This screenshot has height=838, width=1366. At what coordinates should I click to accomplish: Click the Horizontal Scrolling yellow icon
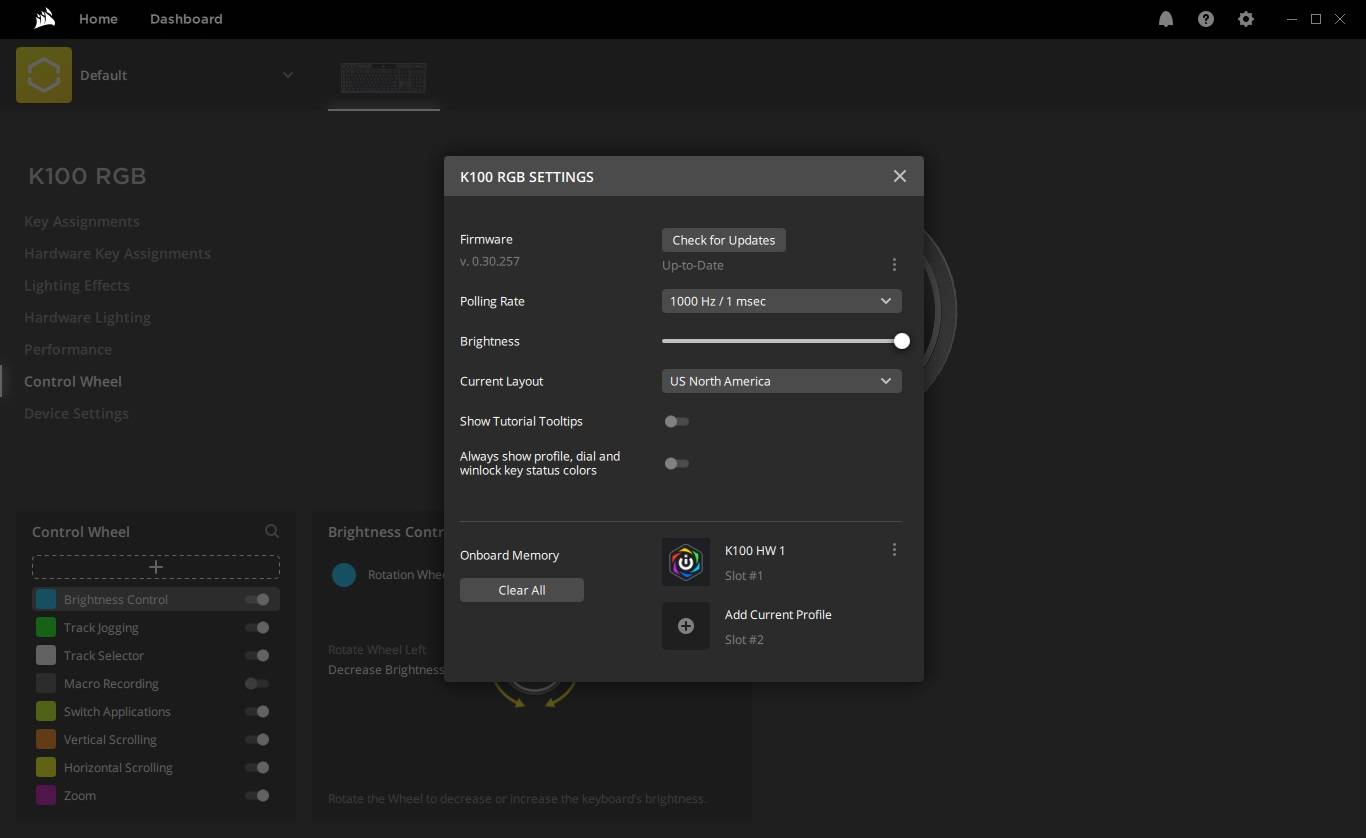46,768
